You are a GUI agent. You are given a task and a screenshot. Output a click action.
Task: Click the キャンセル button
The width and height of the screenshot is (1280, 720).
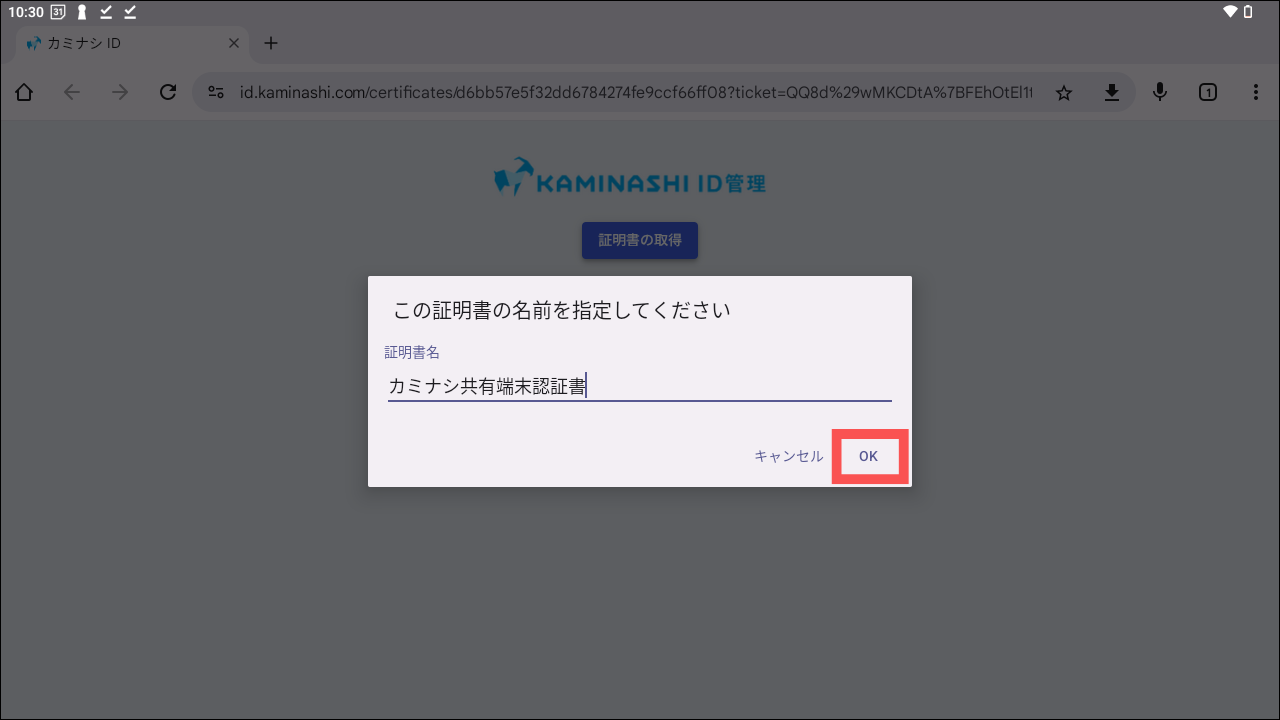[789, 456]
